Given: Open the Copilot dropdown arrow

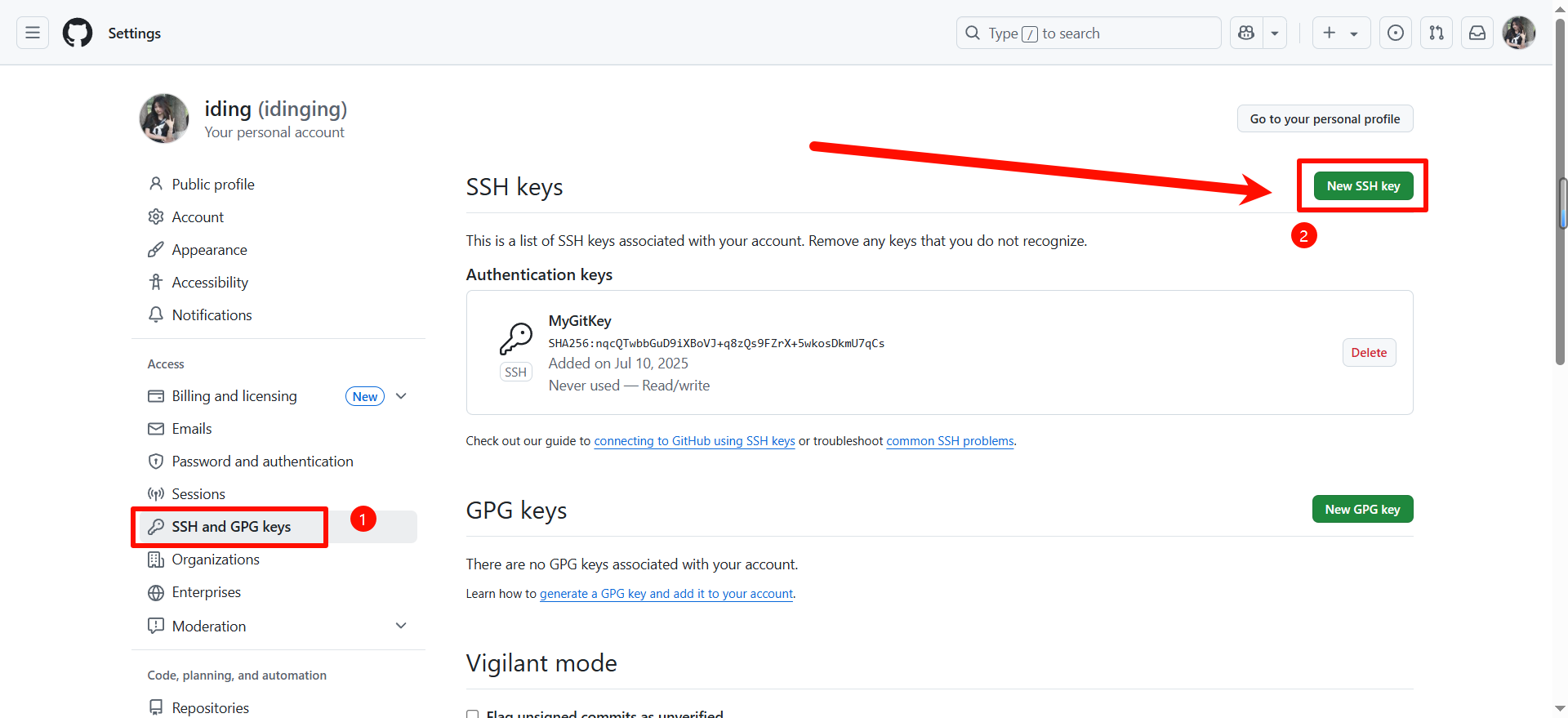Looking at the screenshot, I should point(1274,33).
